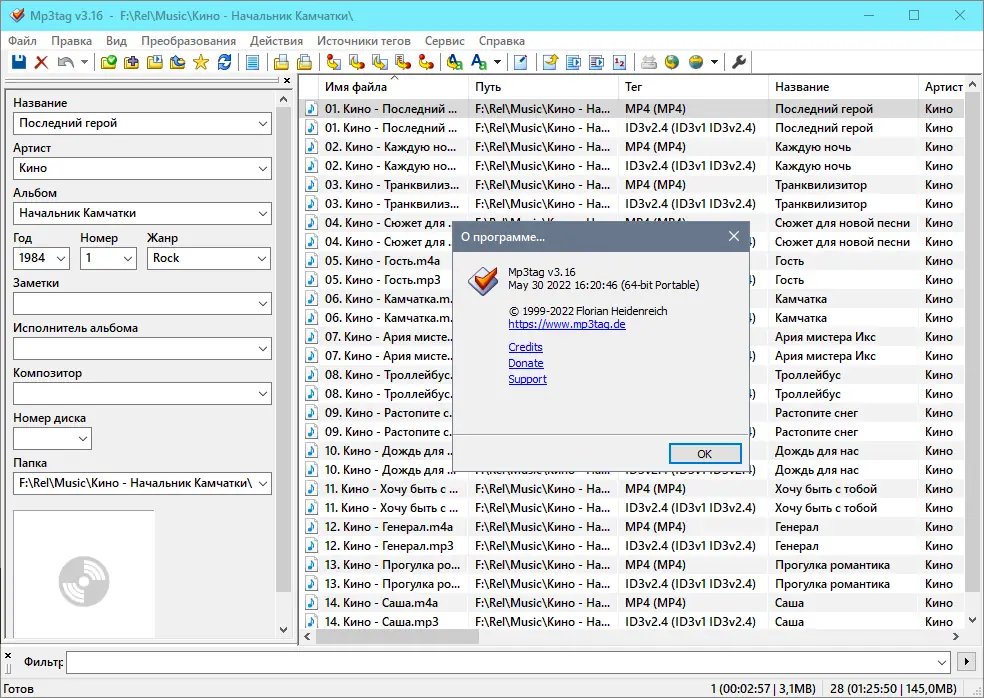Image resolution: width=984 pixels, height=698 pixels.
Task: Run Filename to Filename converter icon
Action: pos(380,62)
